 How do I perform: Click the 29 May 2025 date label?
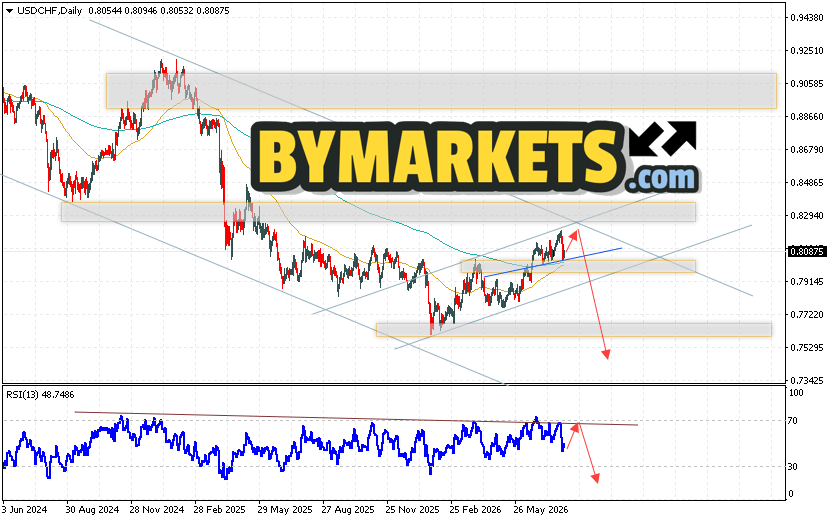(x=285, y=510)
